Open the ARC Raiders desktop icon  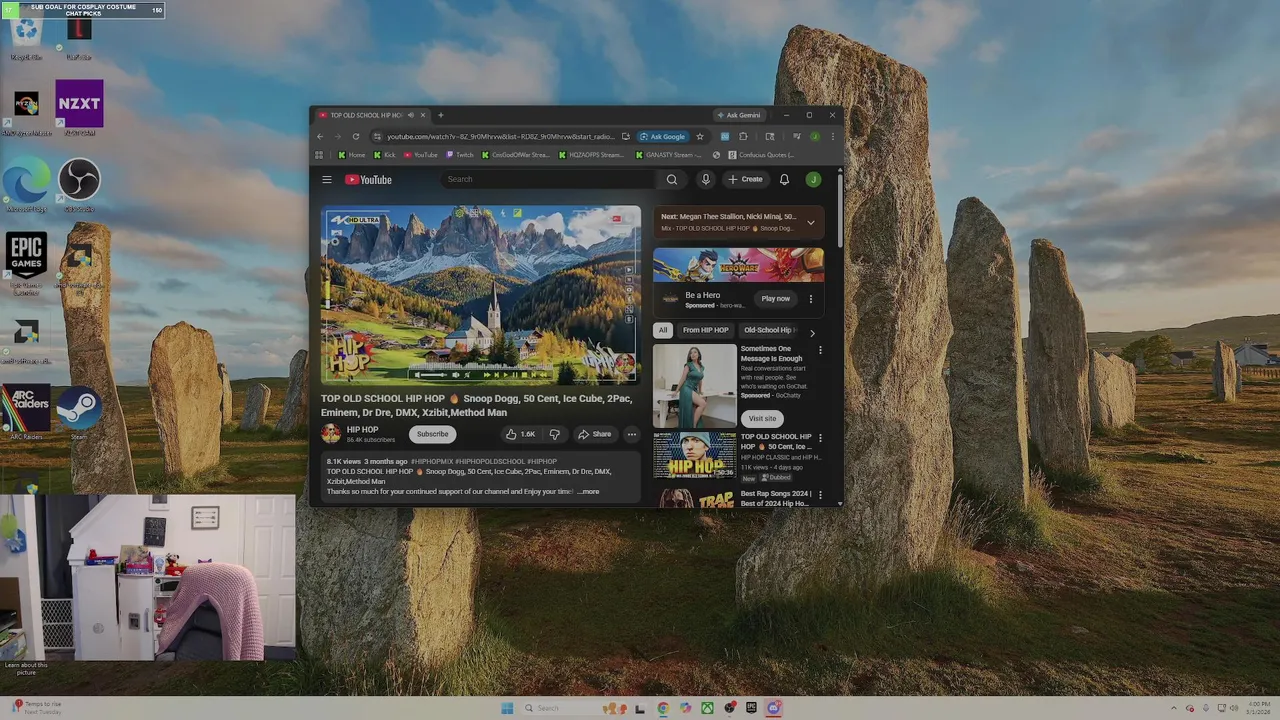(26, 414)
